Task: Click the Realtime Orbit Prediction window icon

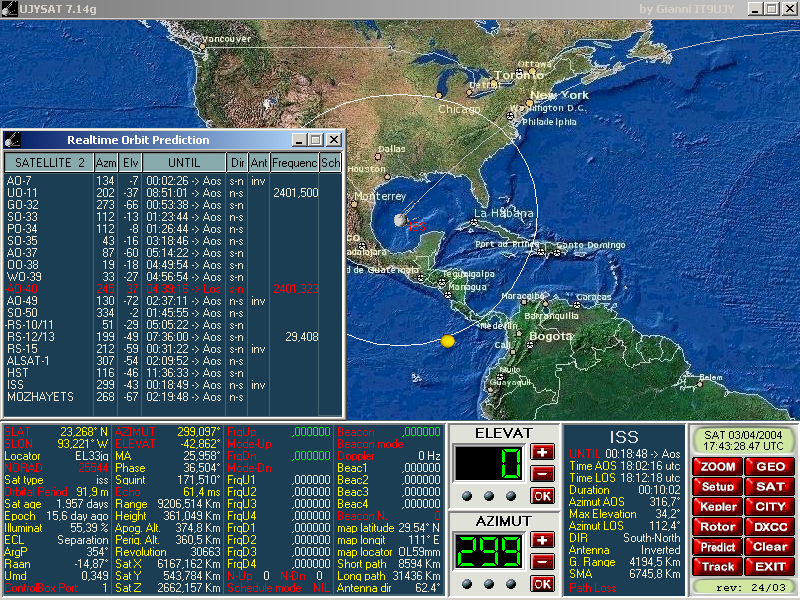Action: [13, 140]
